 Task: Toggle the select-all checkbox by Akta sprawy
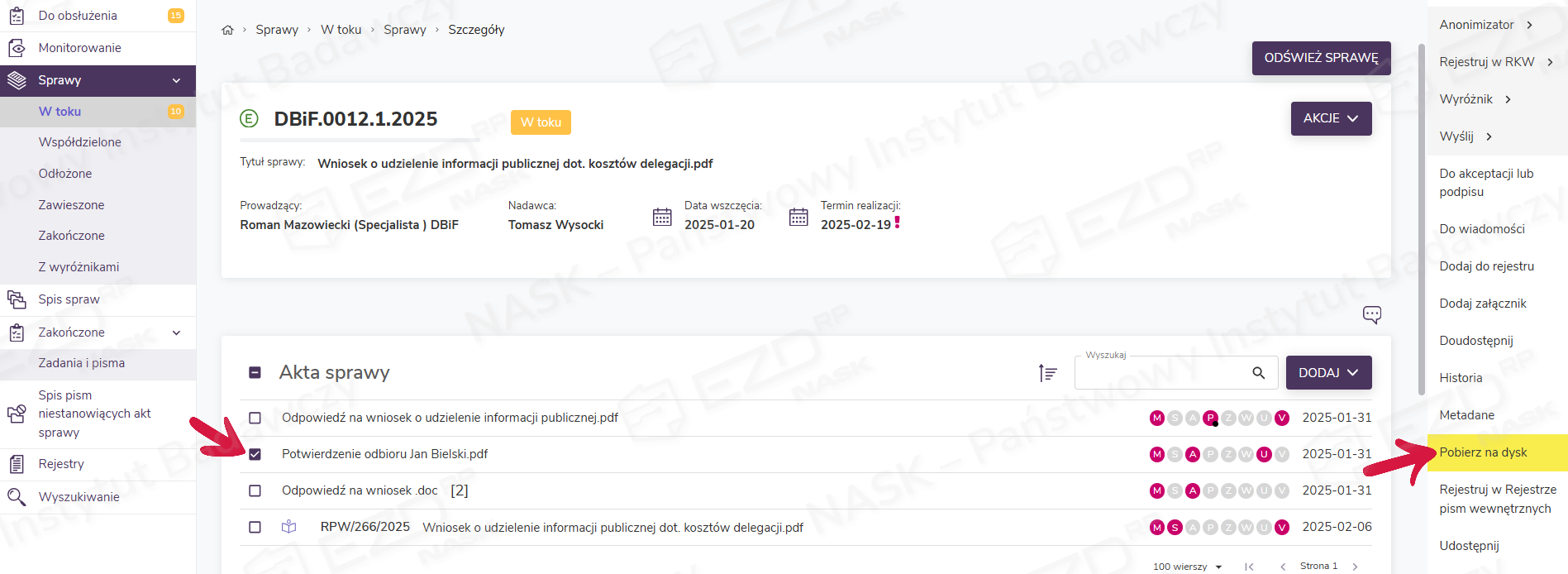[x=255, y=373]
